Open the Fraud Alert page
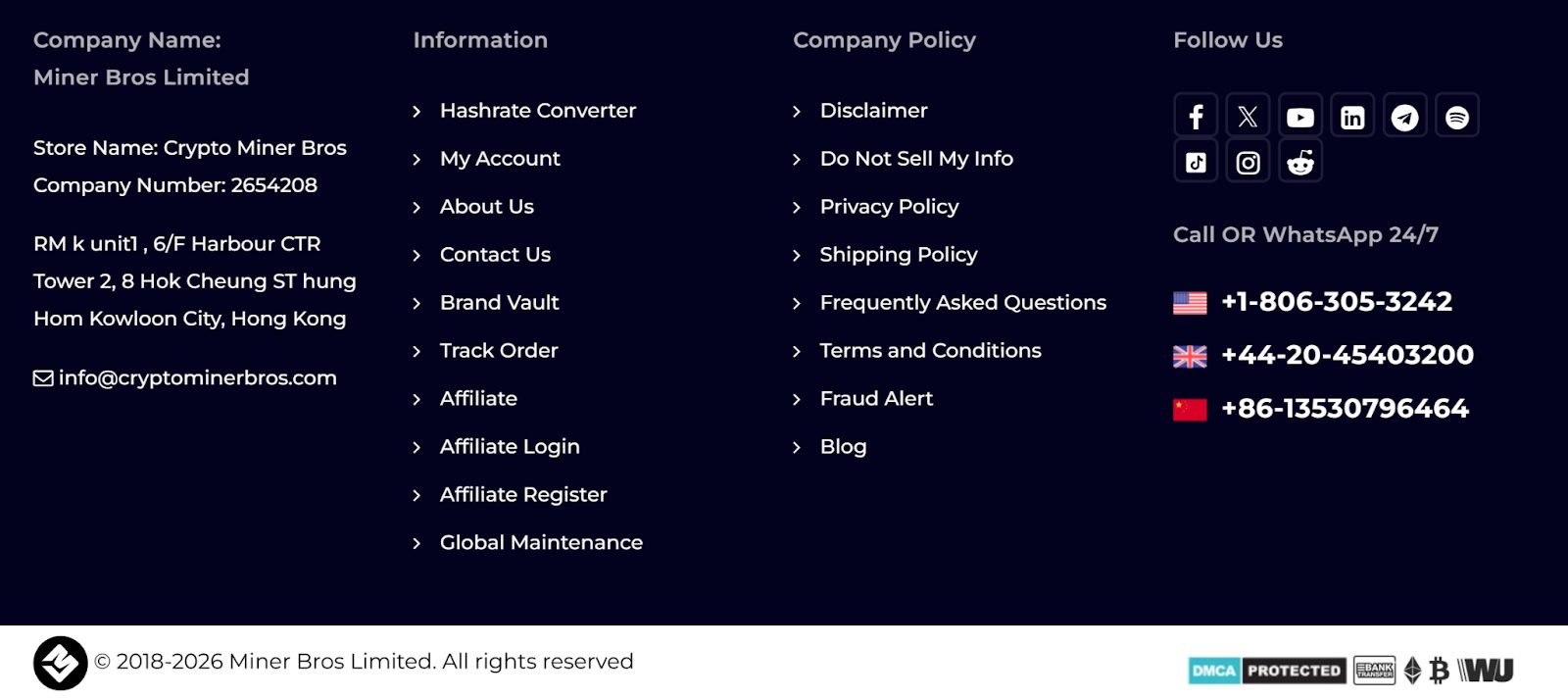This screenshot has height=699, width=1568. [876, 399]
